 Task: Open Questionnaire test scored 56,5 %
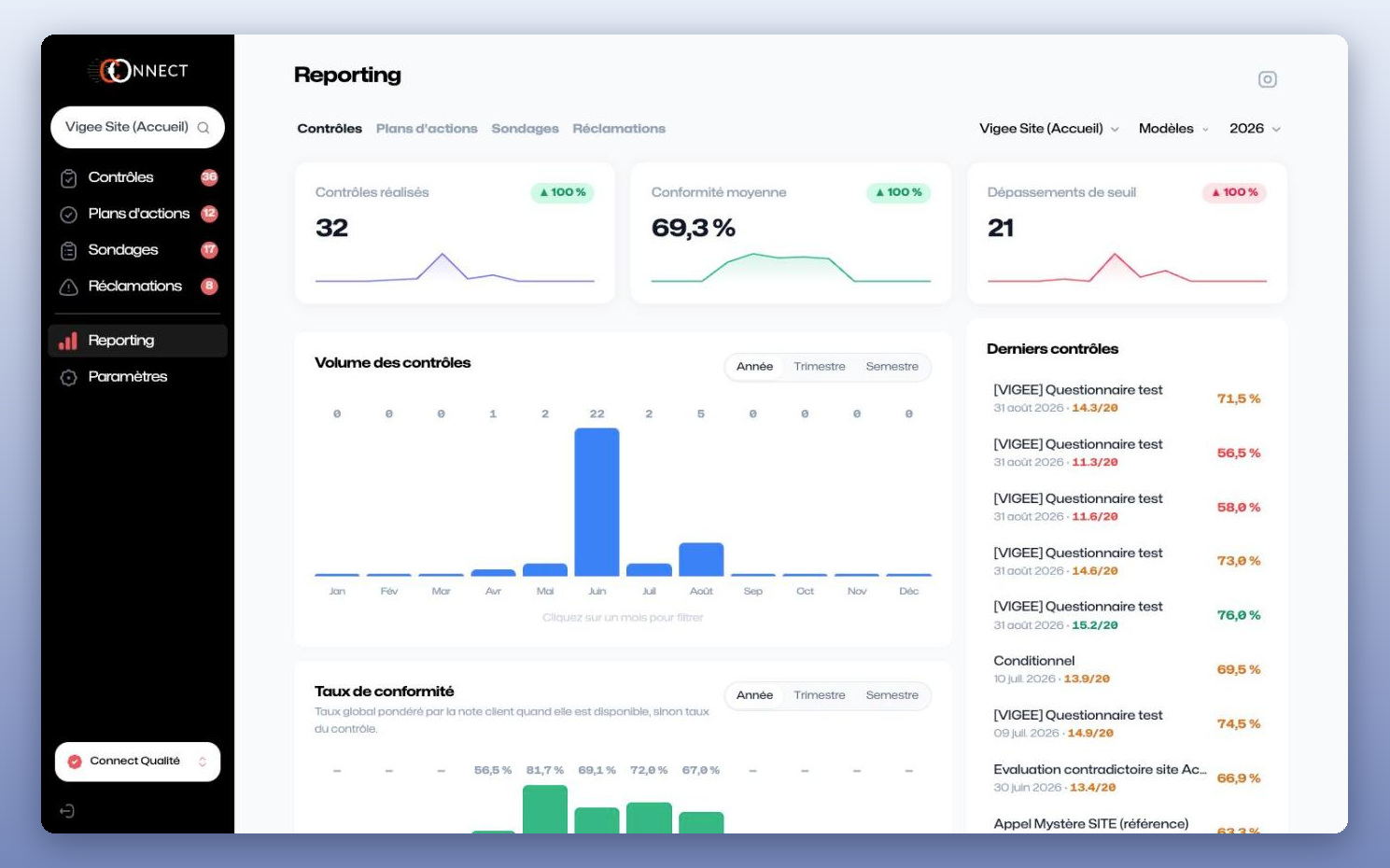pyautogui.click(x=1127, y=453)
